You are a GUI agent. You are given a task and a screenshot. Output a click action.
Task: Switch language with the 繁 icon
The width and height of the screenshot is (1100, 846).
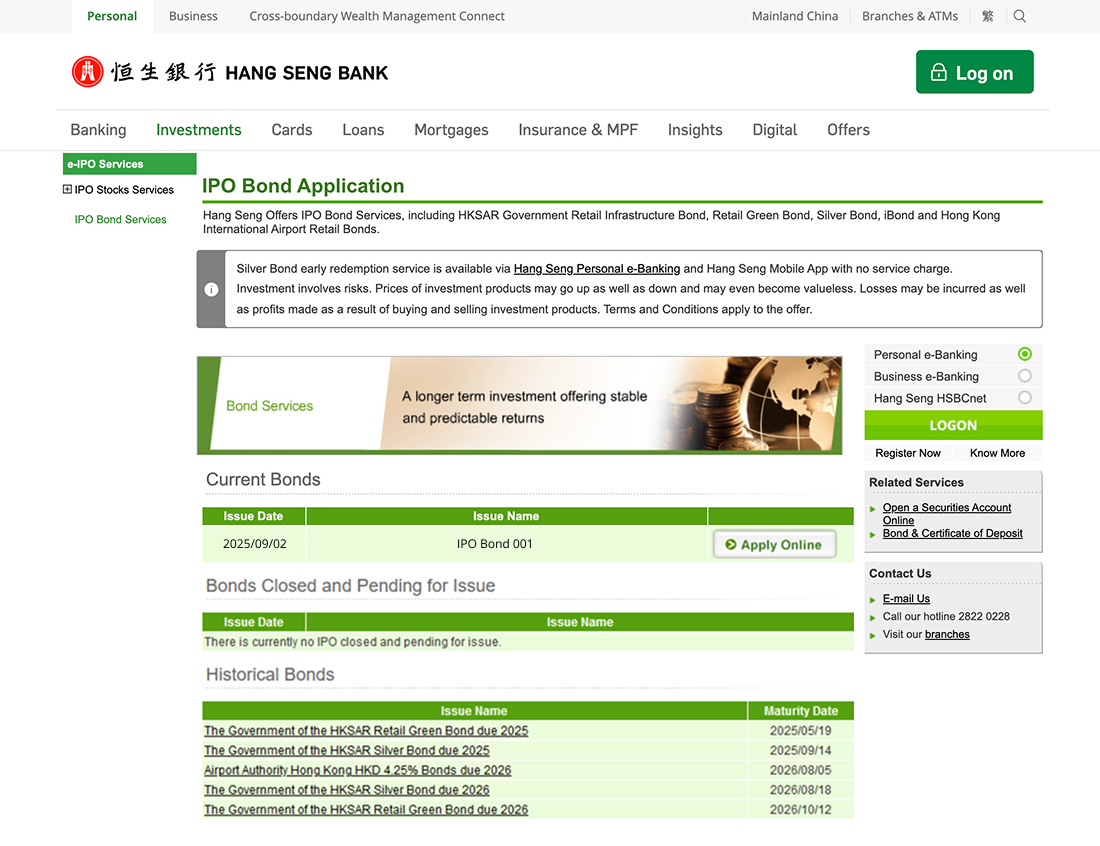pos(988,16)
